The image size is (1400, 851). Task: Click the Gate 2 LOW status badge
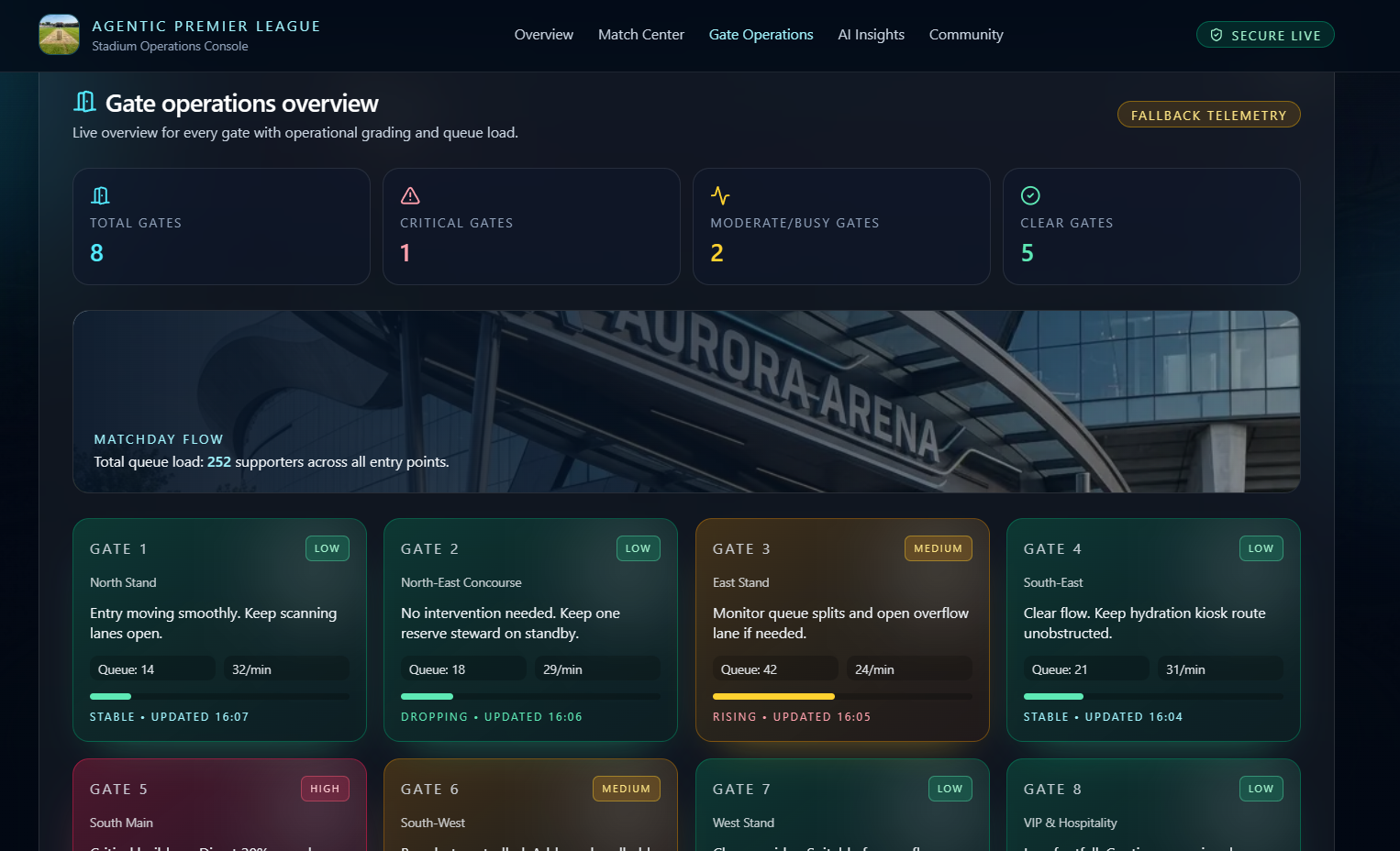click(639, 548)
